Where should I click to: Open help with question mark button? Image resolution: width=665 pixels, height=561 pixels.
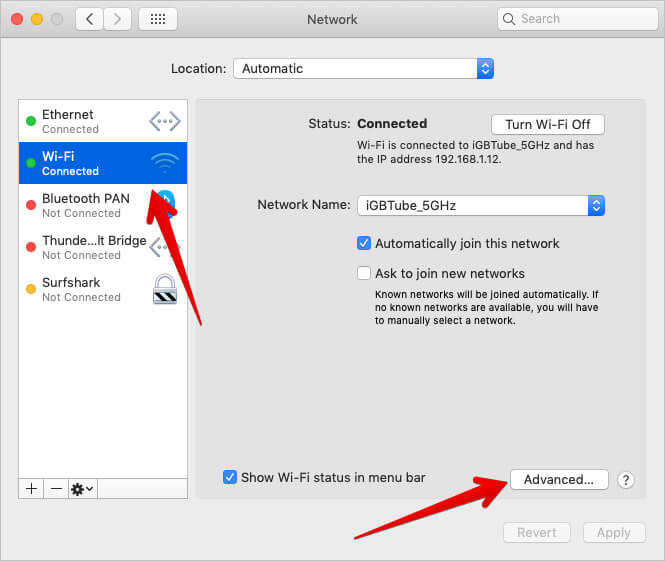click(626, 480)
